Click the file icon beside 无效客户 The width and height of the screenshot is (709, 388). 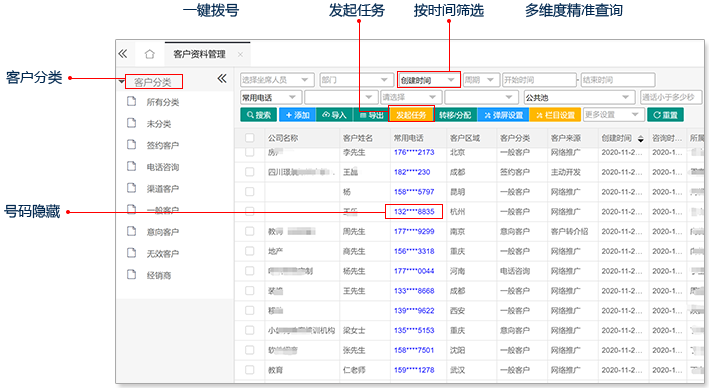coord(132,253)
